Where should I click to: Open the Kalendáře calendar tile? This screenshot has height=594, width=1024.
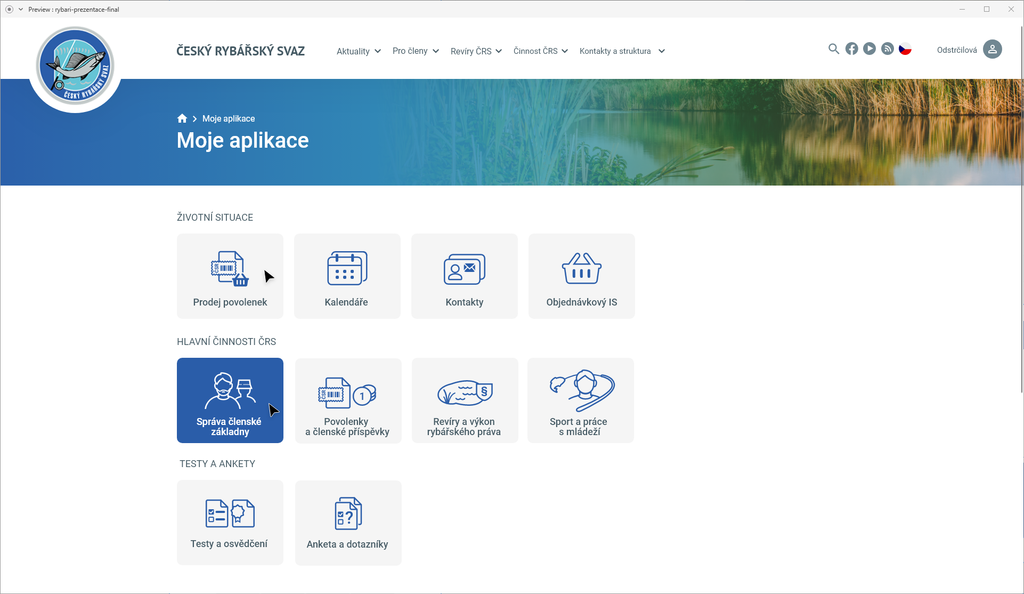(347, 276)
